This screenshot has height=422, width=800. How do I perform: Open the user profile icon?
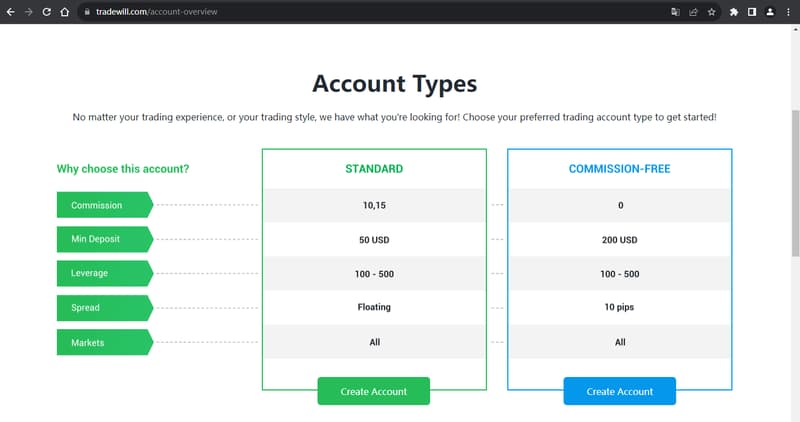pyautogui.click(x=770, y=12)
